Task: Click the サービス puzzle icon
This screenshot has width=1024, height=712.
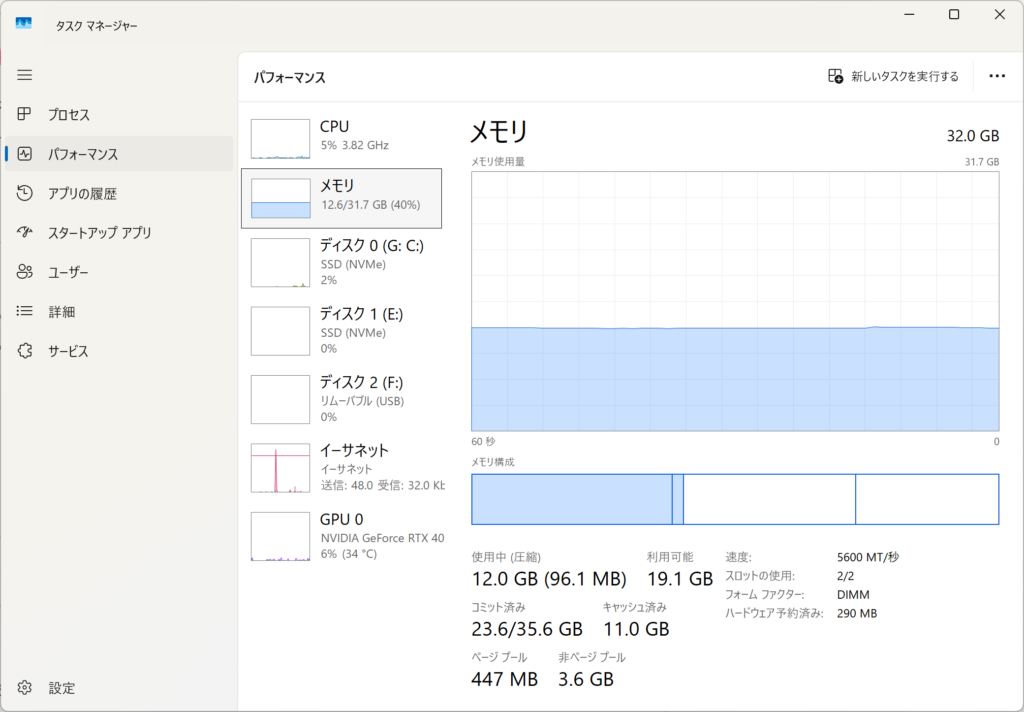Action: coord(25,351)
